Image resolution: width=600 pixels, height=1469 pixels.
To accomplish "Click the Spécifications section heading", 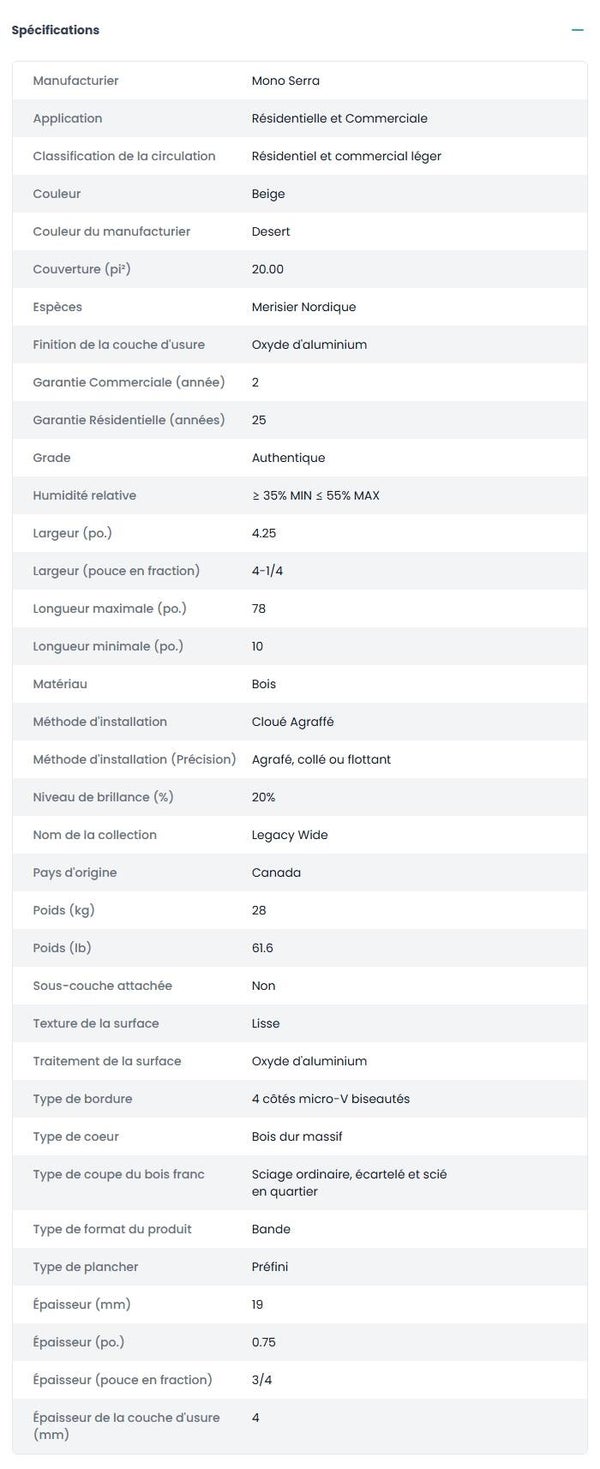I will 55,30.
